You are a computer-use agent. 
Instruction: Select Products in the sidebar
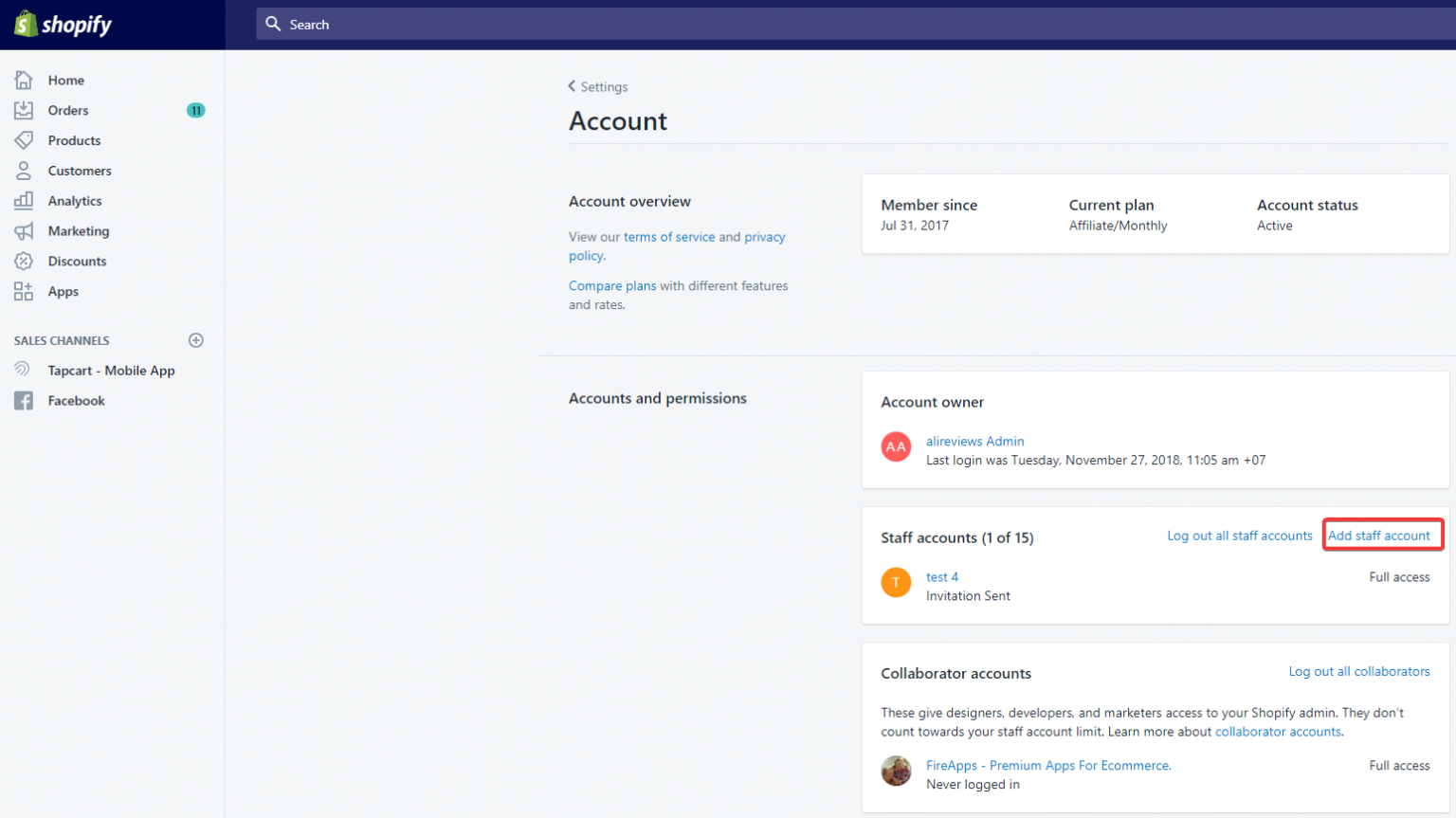[74, 140]
